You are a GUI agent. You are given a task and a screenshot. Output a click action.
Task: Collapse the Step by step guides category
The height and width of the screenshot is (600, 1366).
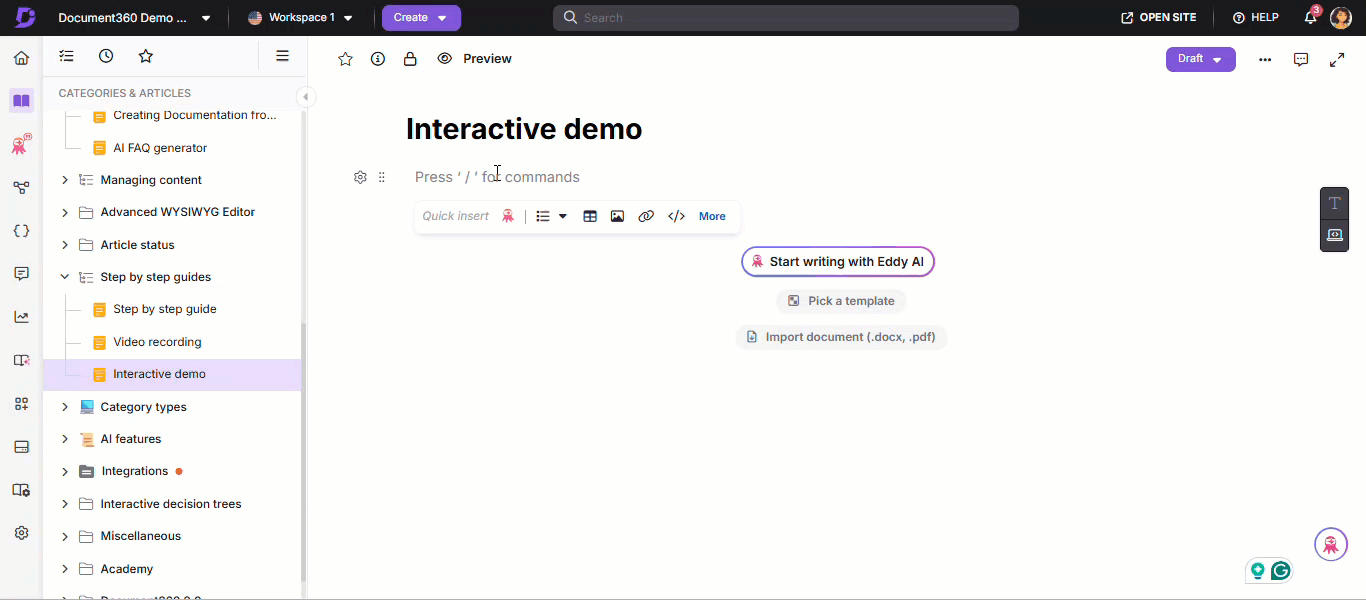click(x=65, y=277)
